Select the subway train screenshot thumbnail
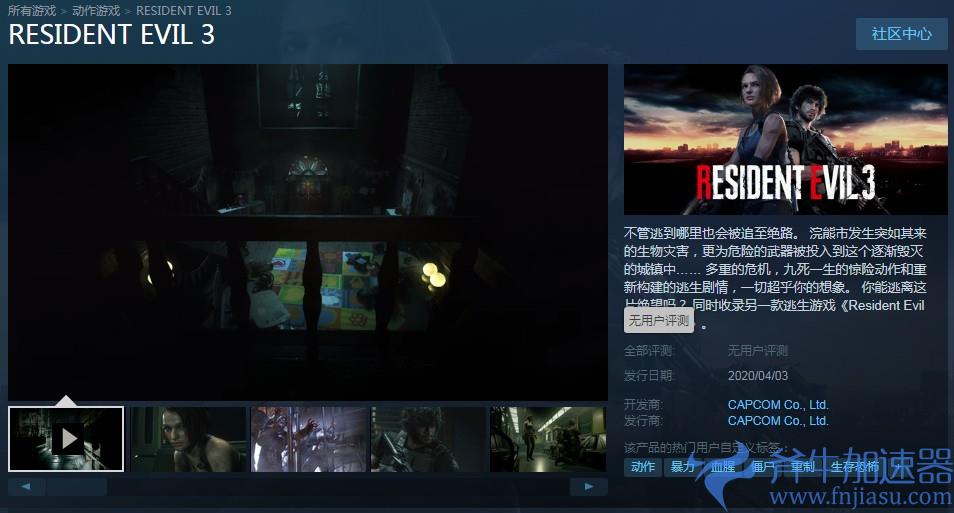This screenshot has height=513, width=954. pos(548,439)
